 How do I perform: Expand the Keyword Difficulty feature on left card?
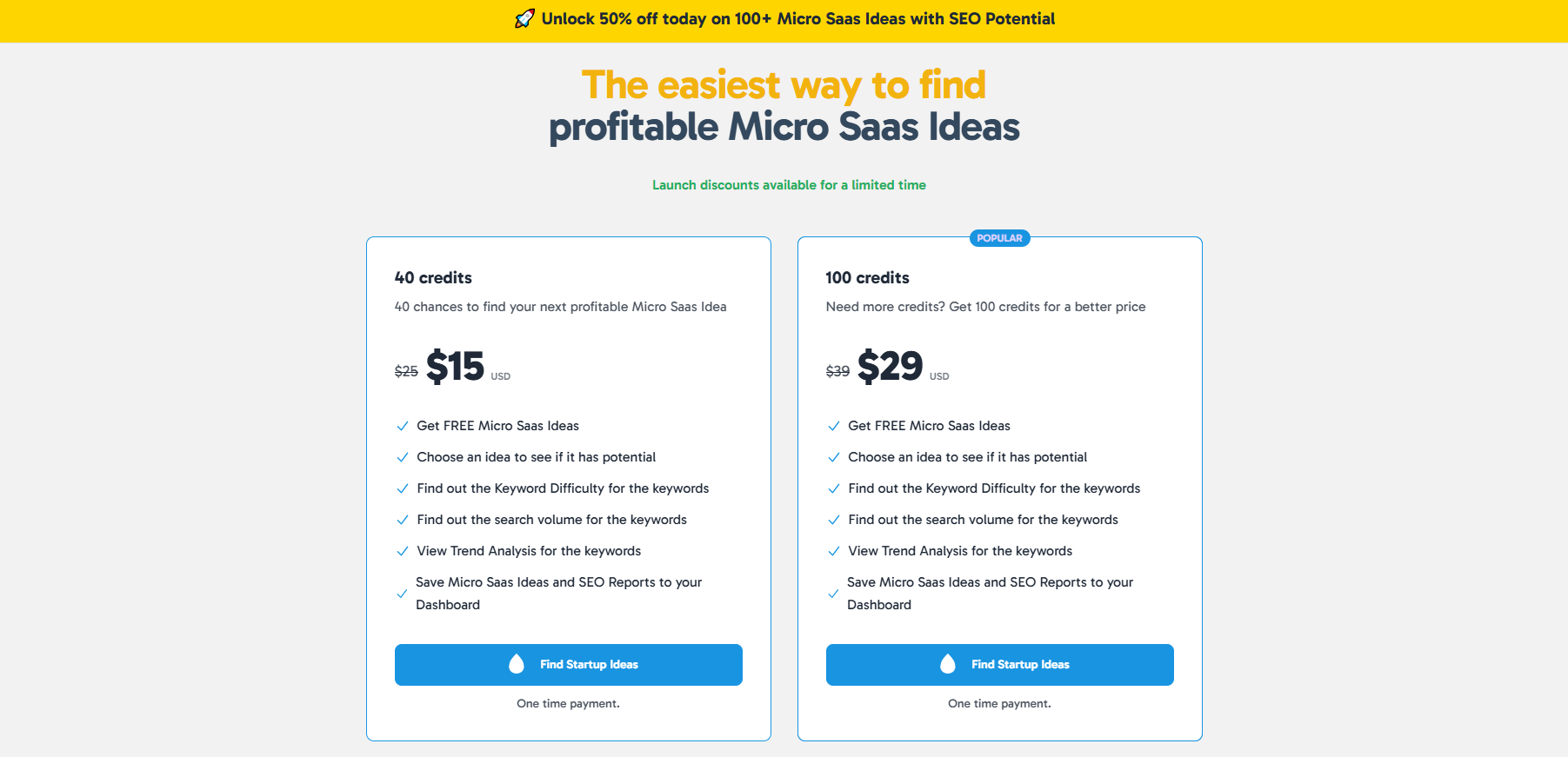pyautogui.click(x=563, y=488)
